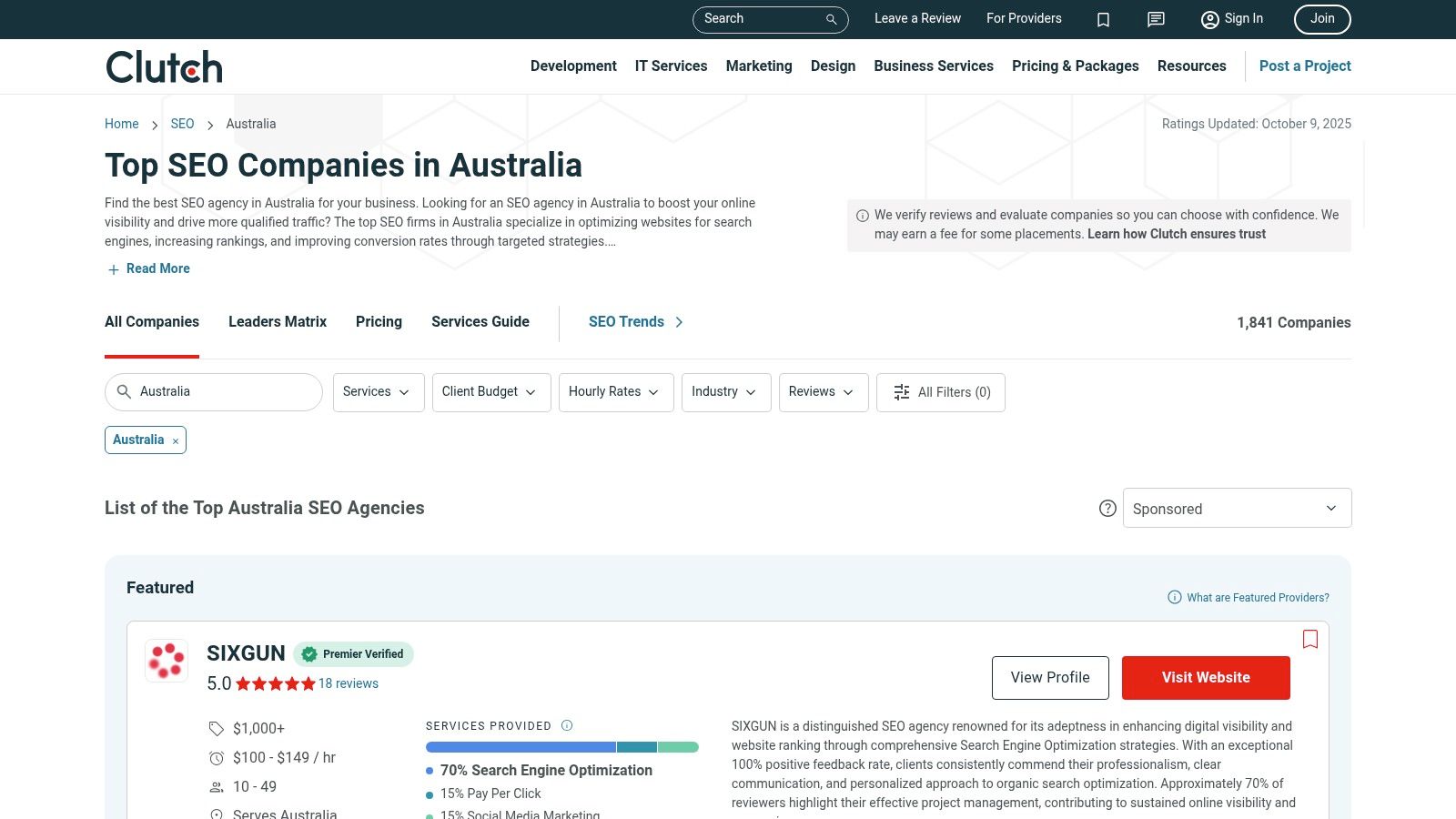The height and width of the screenshot is (819, 1456).
Task: Click the Clutch logo
Action: (164, 66)
